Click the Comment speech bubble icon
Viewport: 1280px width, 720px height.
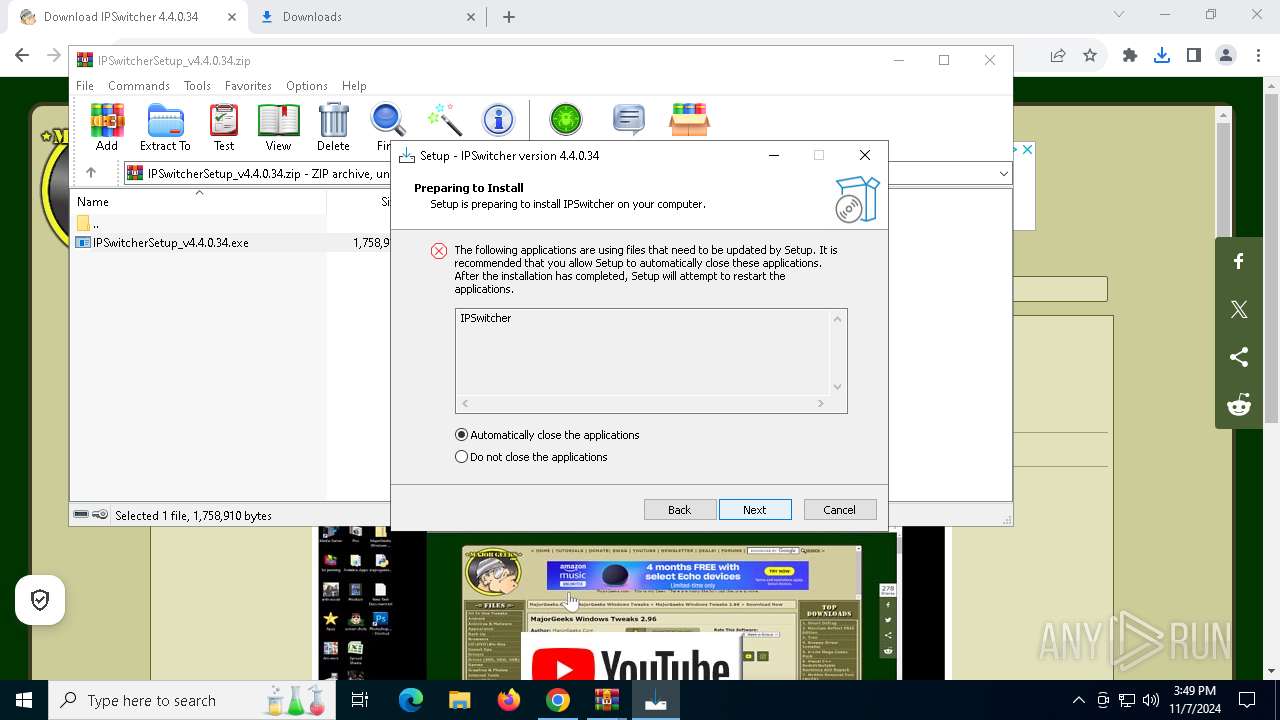[628, 119]
